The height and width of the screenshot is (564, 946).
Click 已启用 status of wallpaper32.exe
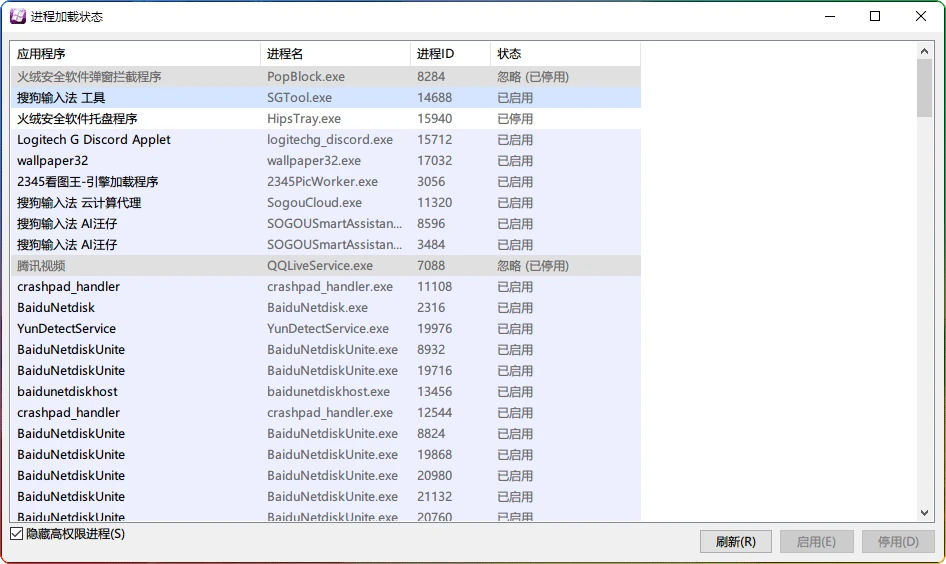click(515, 161)
